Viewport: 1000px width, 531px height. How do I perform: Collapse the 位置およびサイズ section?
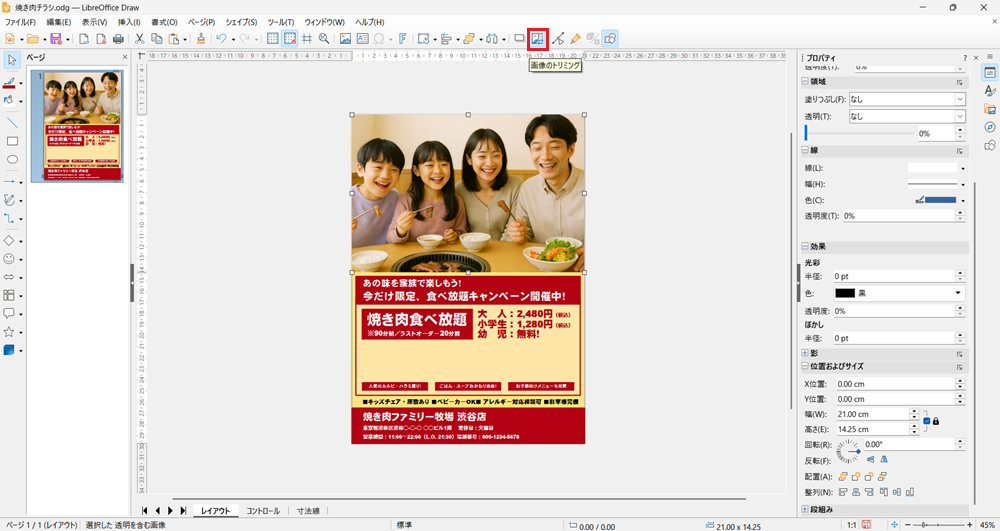[805, 367]
